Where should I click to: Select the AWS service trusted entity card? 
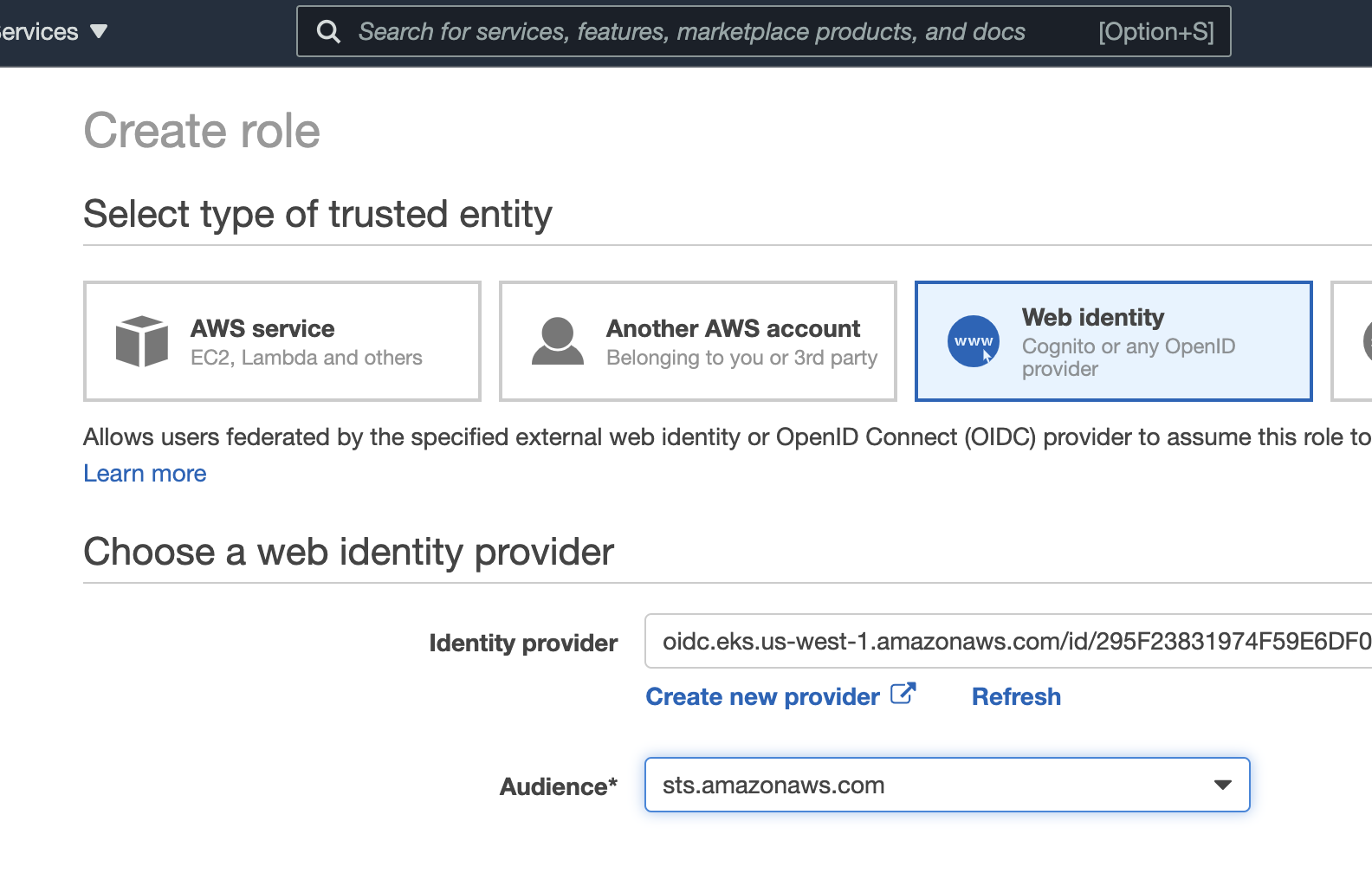[282, 341]
